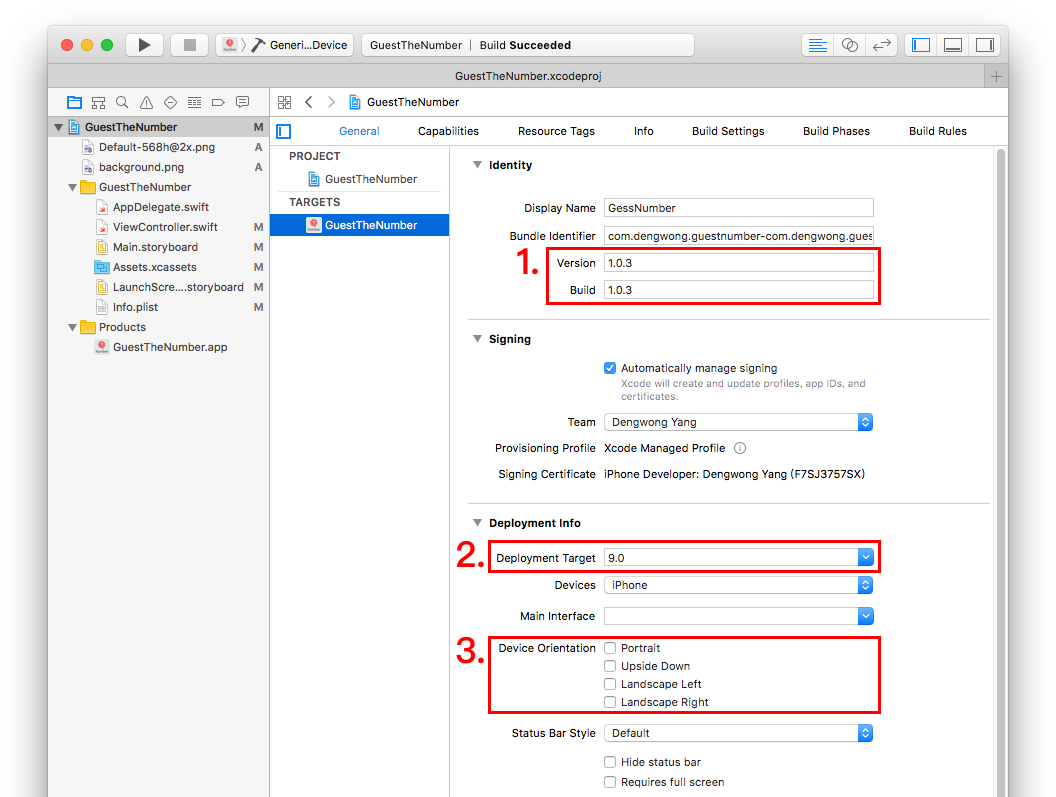Open Info.plist file
Image resolution: width=1056 pixels, height=797 pixels.
pos(135,307)
